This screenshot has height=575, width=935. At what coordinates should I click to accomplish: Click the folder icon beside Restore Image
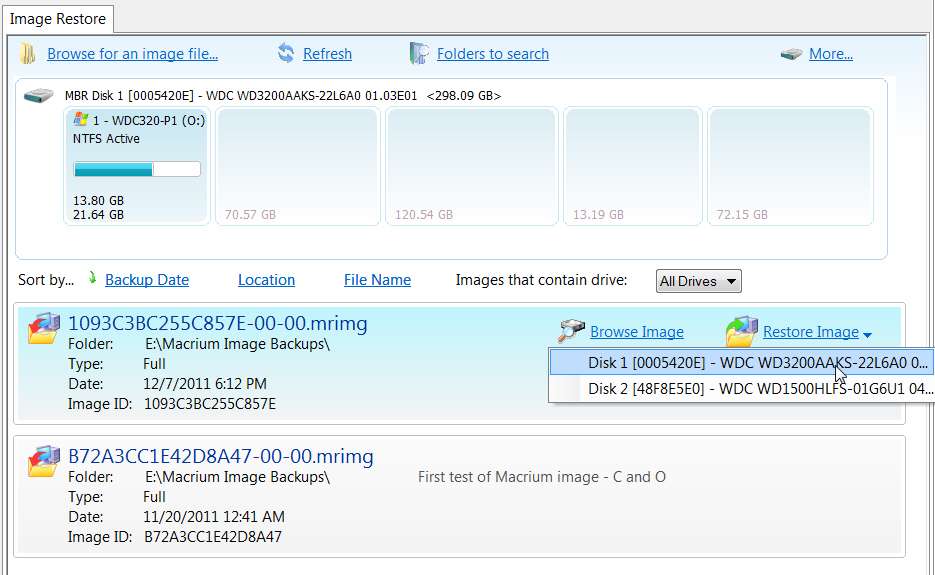click(x=742, y=331)
